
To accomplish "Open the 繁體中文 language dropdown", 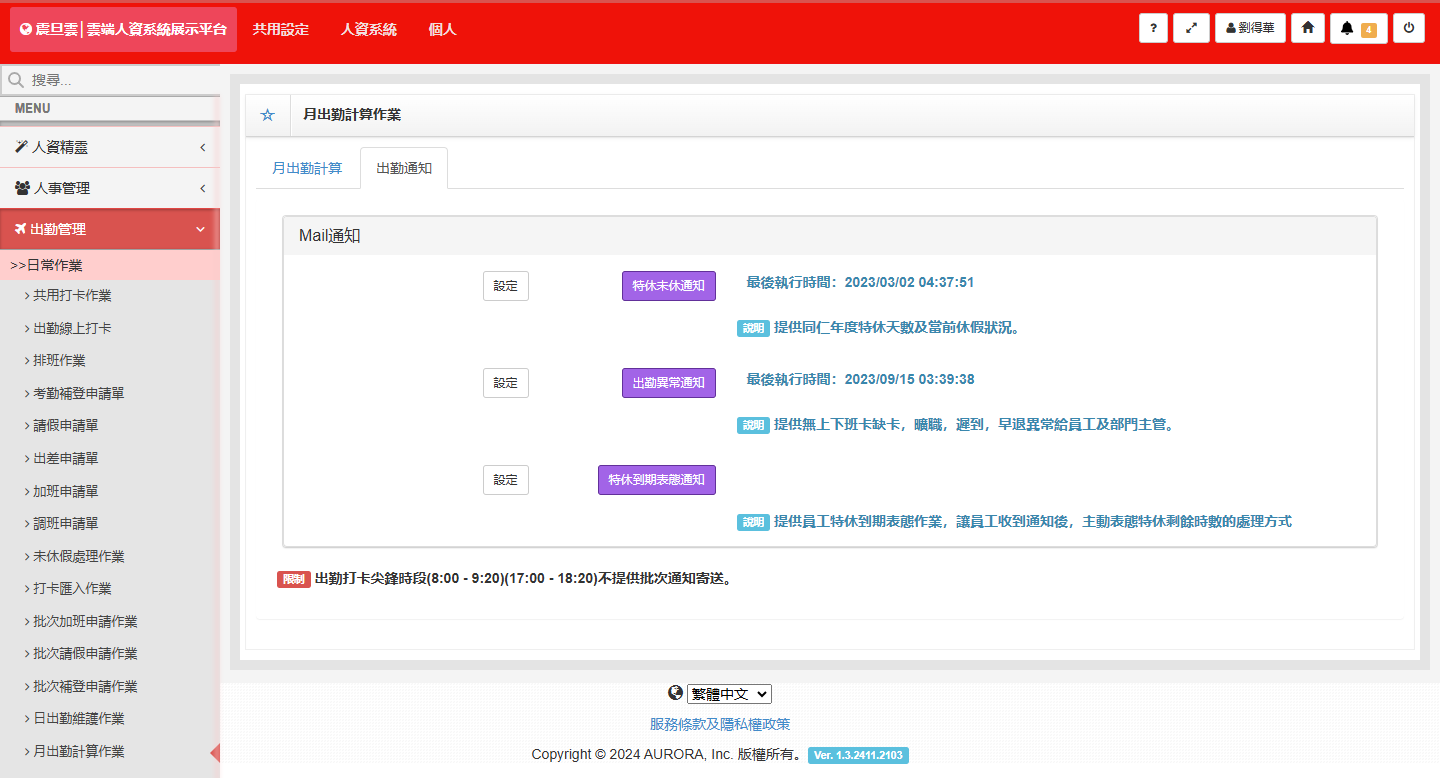I will pyautogui.click(x=729, y=694).
